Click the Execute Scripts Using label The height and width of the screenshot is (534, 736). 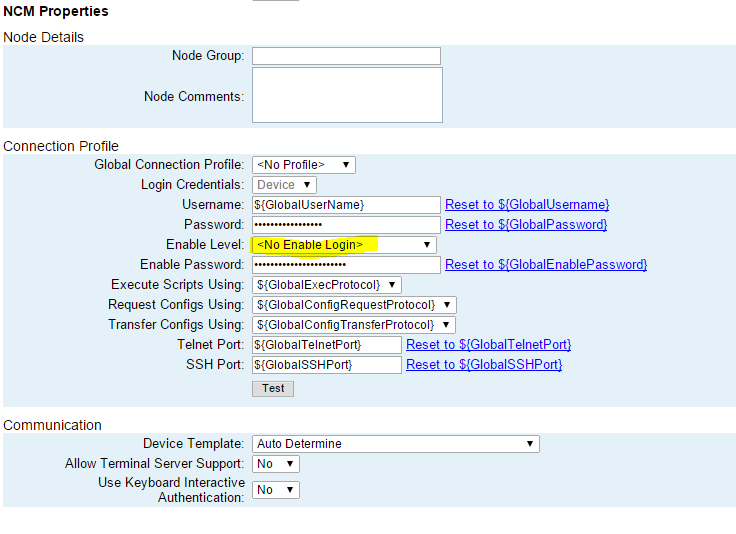(x=177, y=284)
